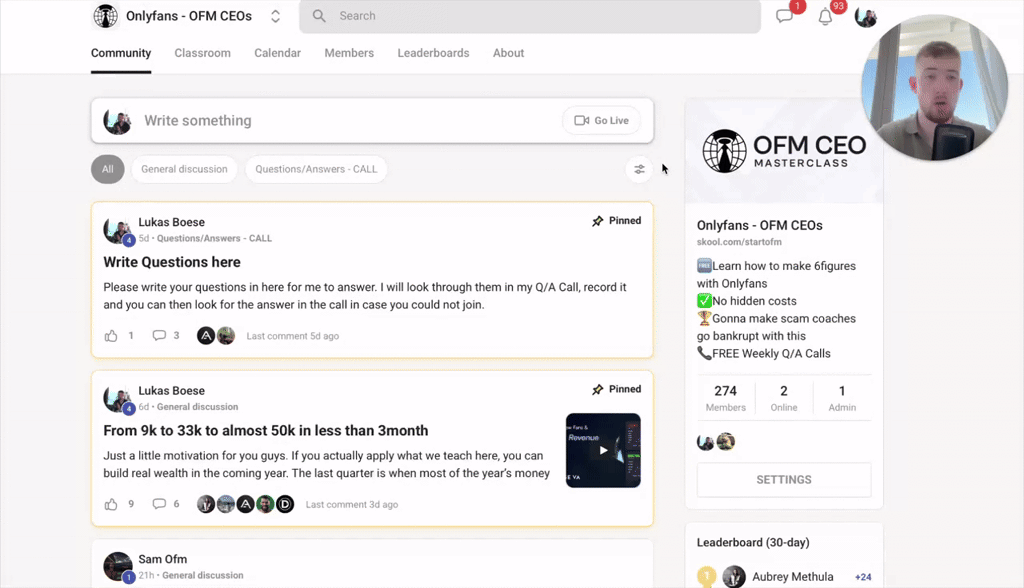Like the Write Questions here post
This screenshot has height=588, width=1024.
coord(111,336)
